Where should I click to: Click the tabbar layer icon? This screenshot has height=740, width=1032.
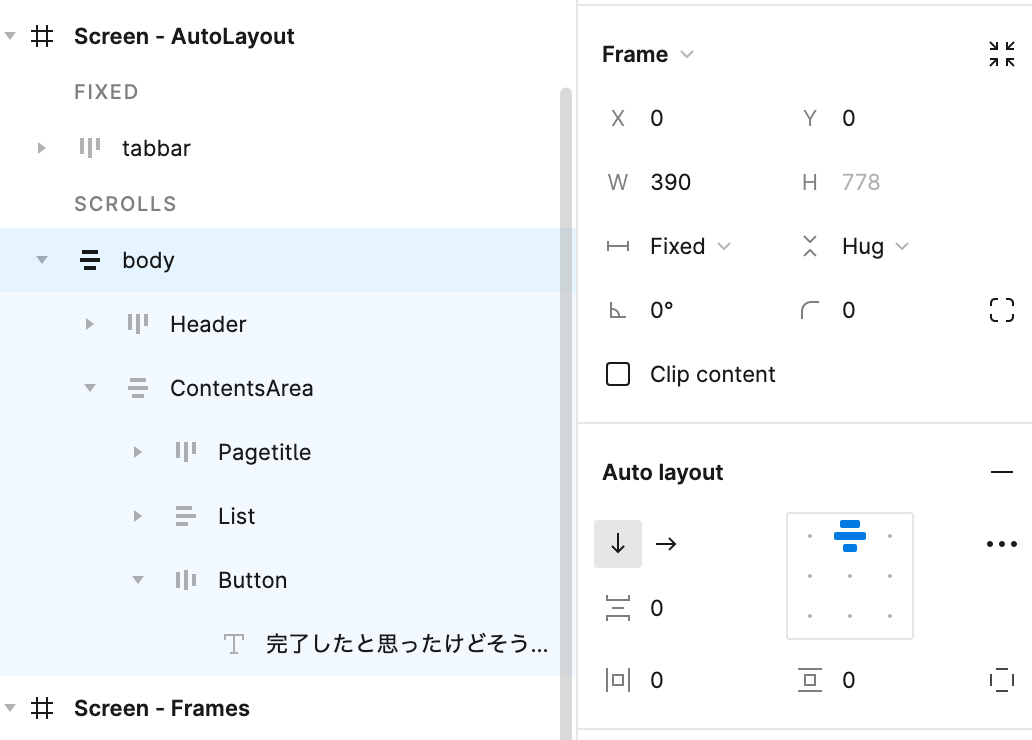90,148
